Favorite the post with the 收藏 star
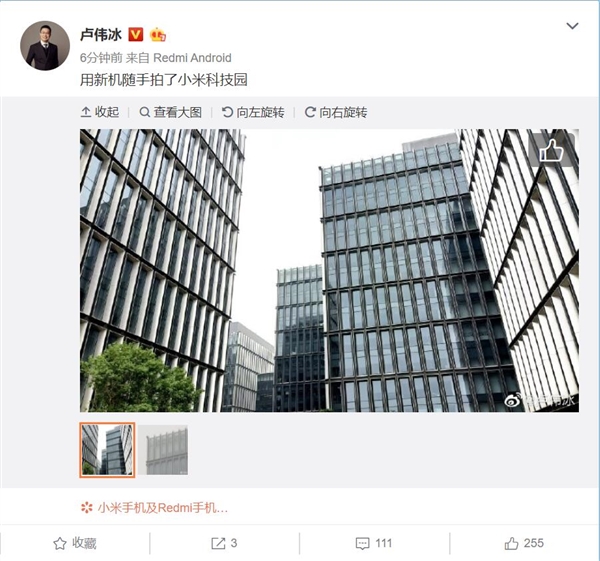 75,543
